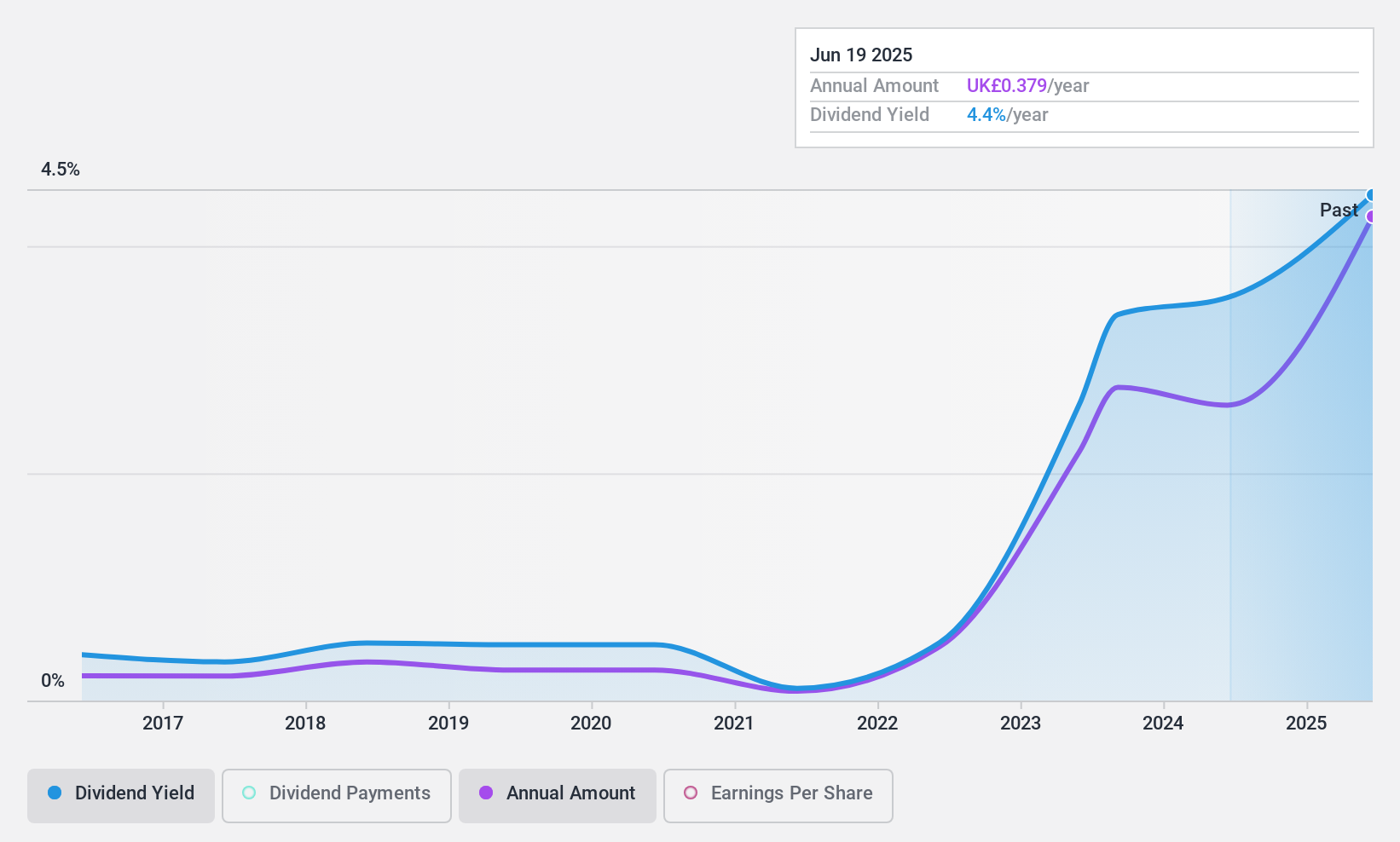This screenshot has height=842, width=1400.
Task: Click the purple Annual Amount legend dot
Action: tap(486, 793)
